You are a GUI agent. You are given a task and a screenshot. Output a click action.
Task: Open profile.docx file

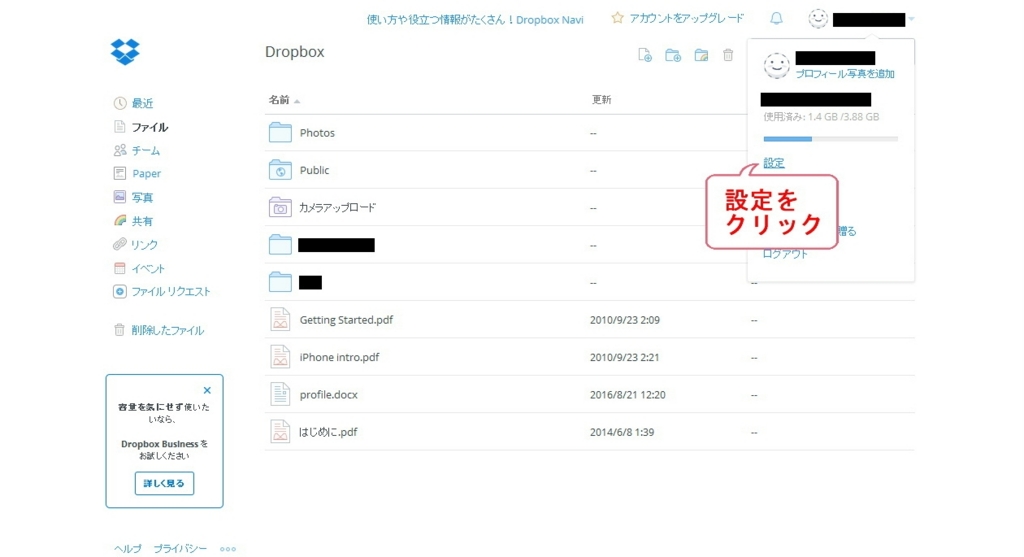coord(328,394)
